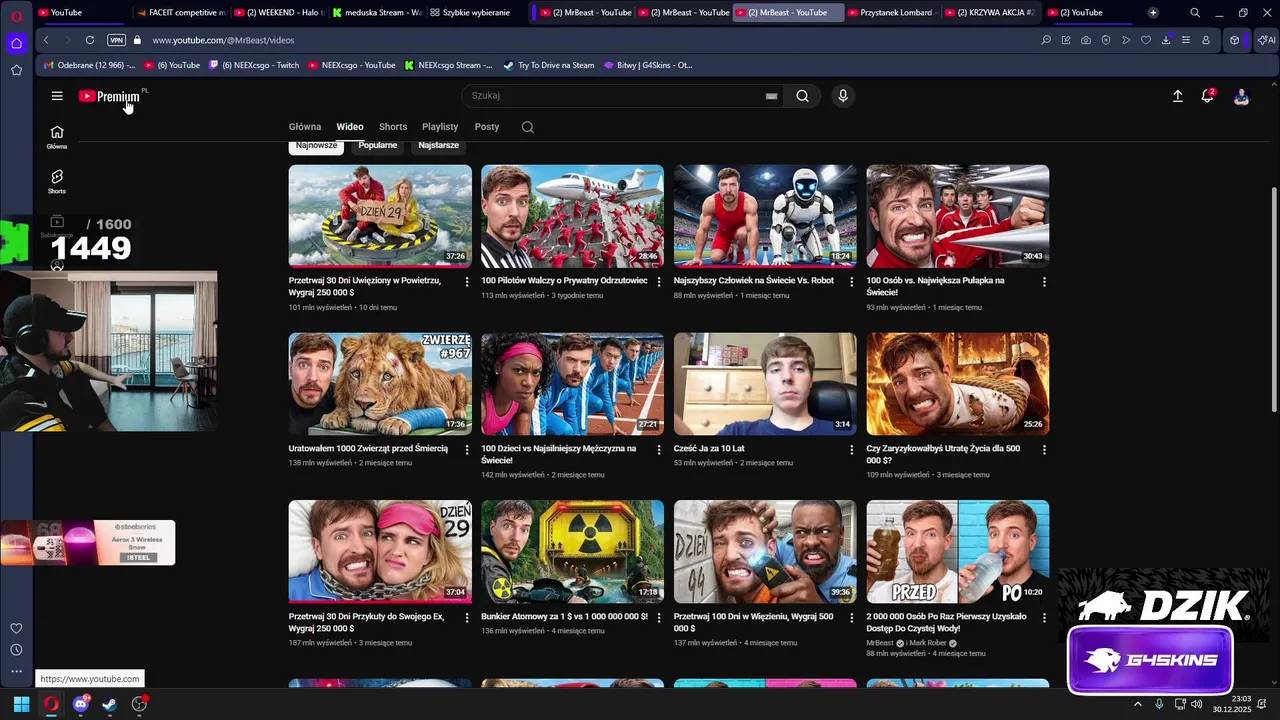Go back with browser back arrow
The width and height of the screenshot is (1280, 720).
pos(46,40)
